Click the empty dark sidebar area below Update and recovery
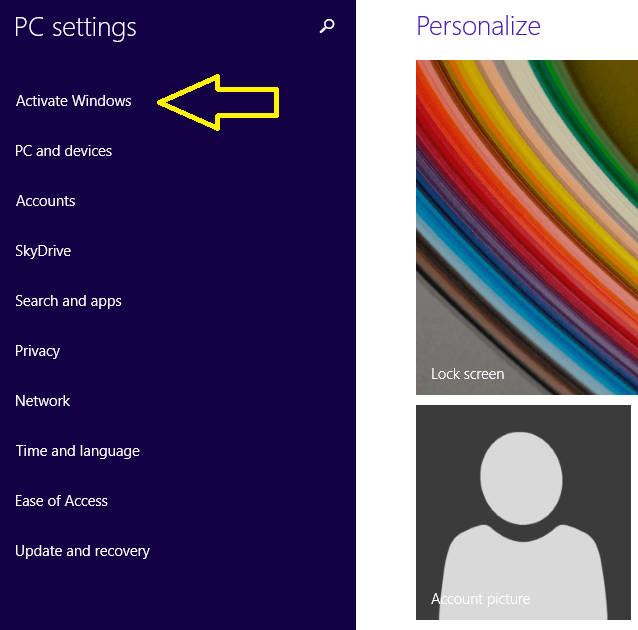The height and width of the screenshot is (630, 638). (x=177, y=595)
